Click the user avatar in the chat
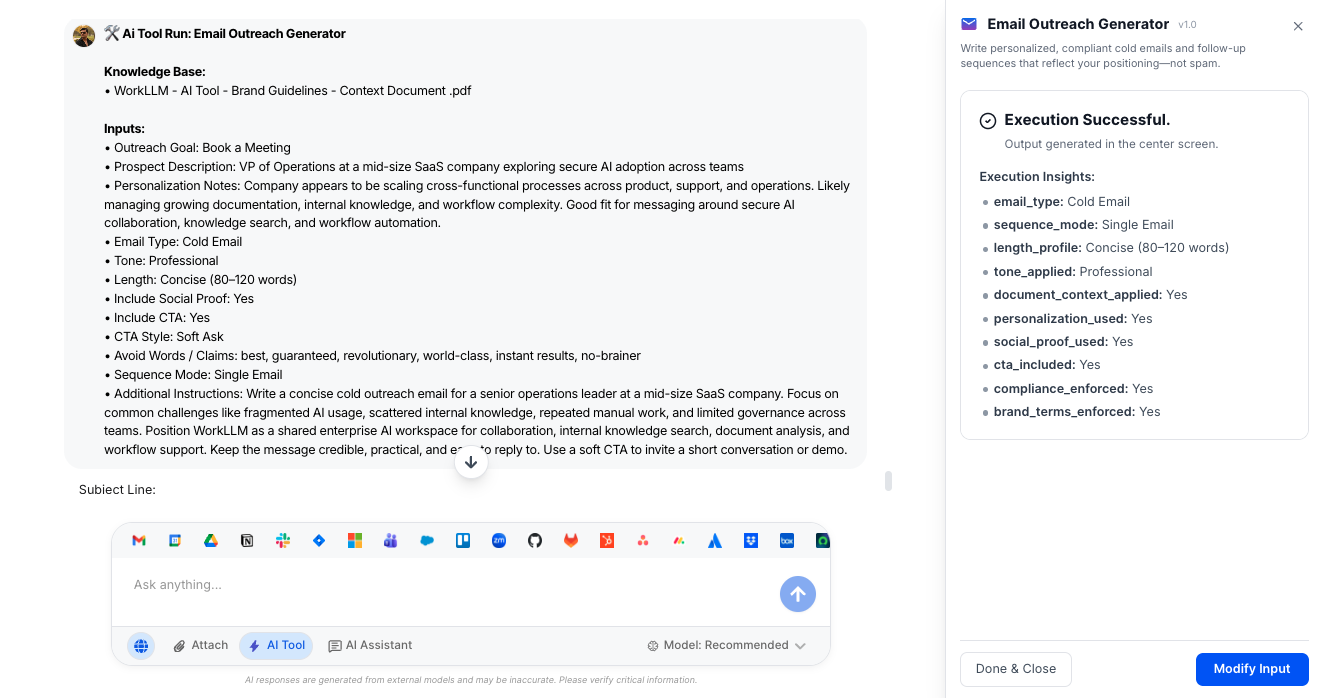 pos(84,35)
